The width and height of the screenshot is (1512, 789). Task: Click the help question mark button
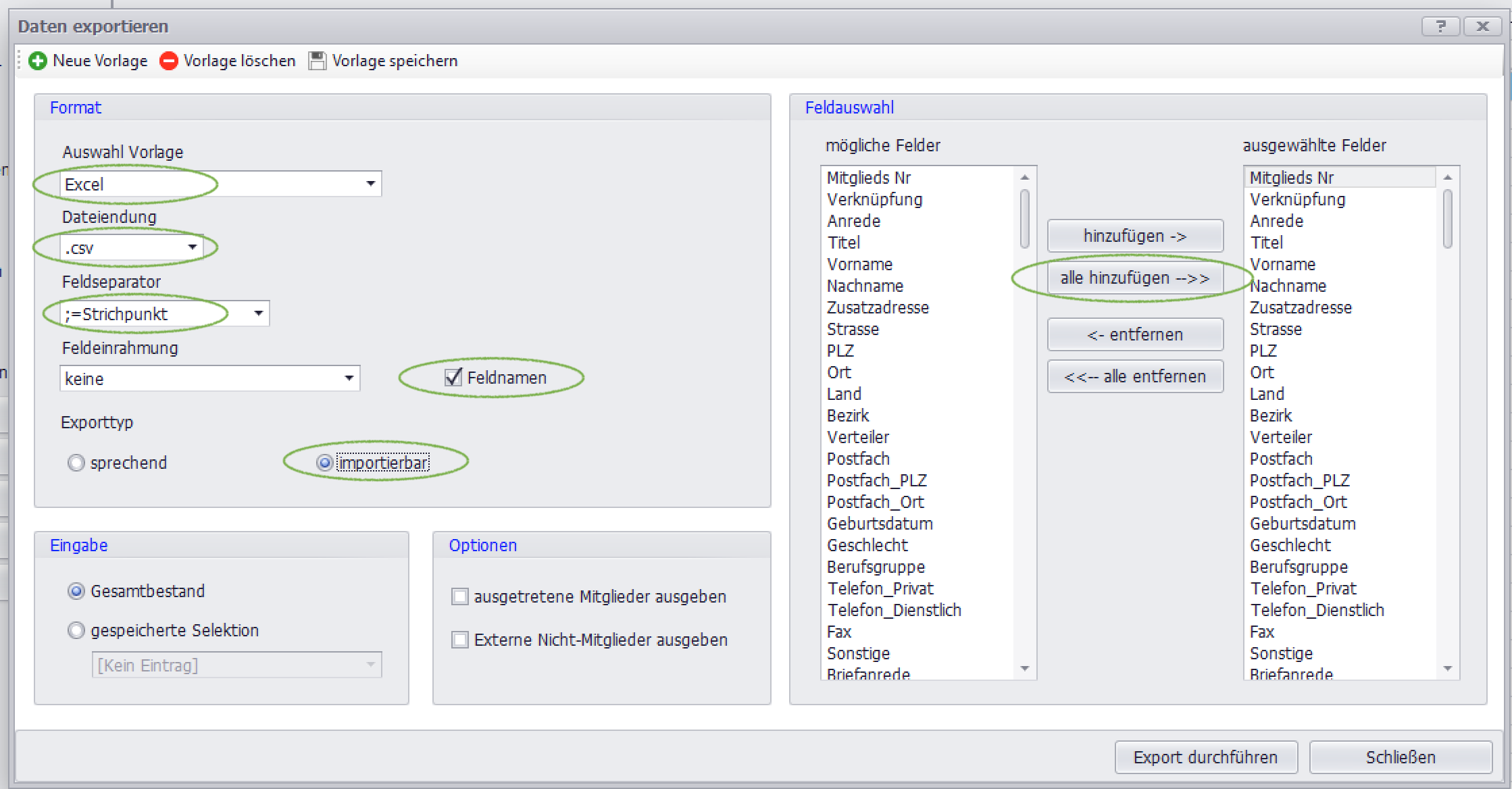(x=1440, y=26)
